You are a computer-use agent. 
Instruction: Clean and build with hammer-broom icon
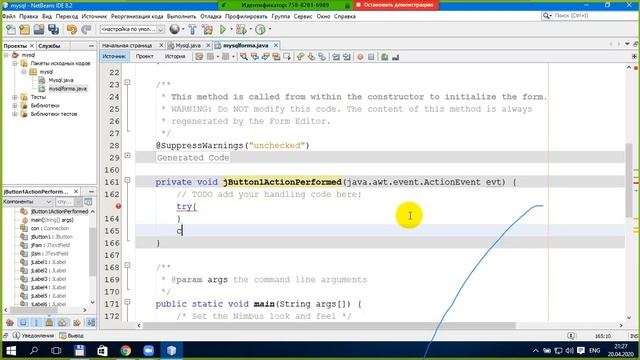pos(207,29)
